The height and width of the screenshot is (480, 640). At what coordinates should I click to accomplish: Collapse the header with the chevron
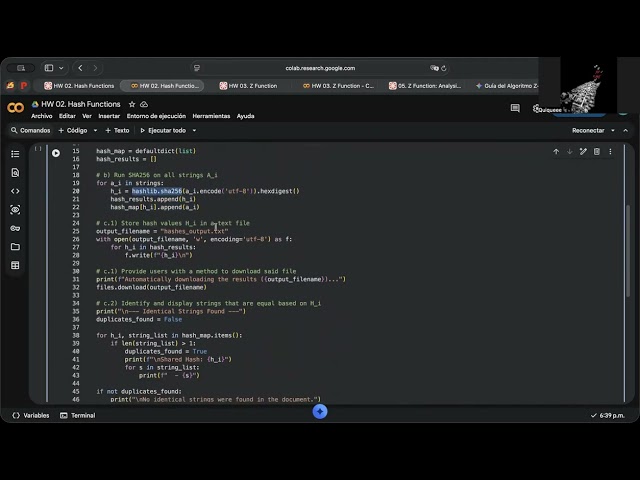(x=626, y=131)
